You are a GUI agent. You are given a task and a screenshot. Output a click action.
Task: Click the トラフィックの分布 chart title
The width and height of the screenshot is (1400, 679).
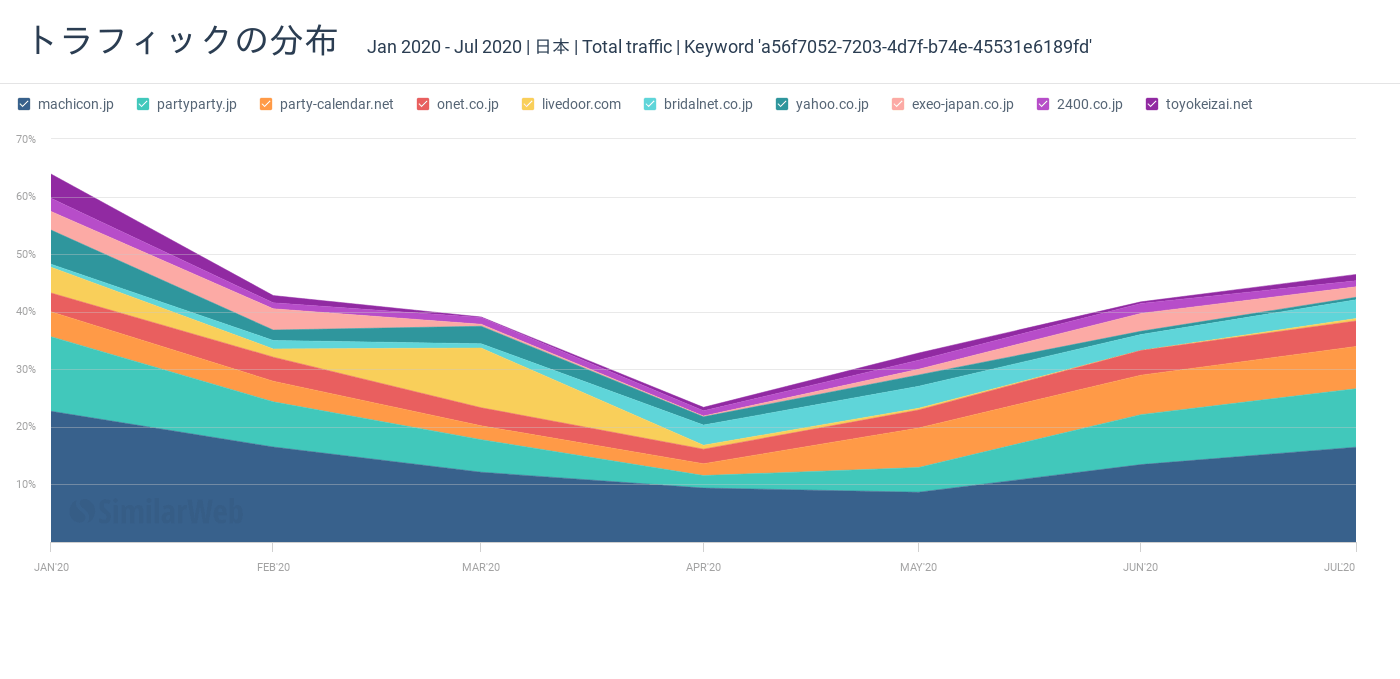coord(182,41)
